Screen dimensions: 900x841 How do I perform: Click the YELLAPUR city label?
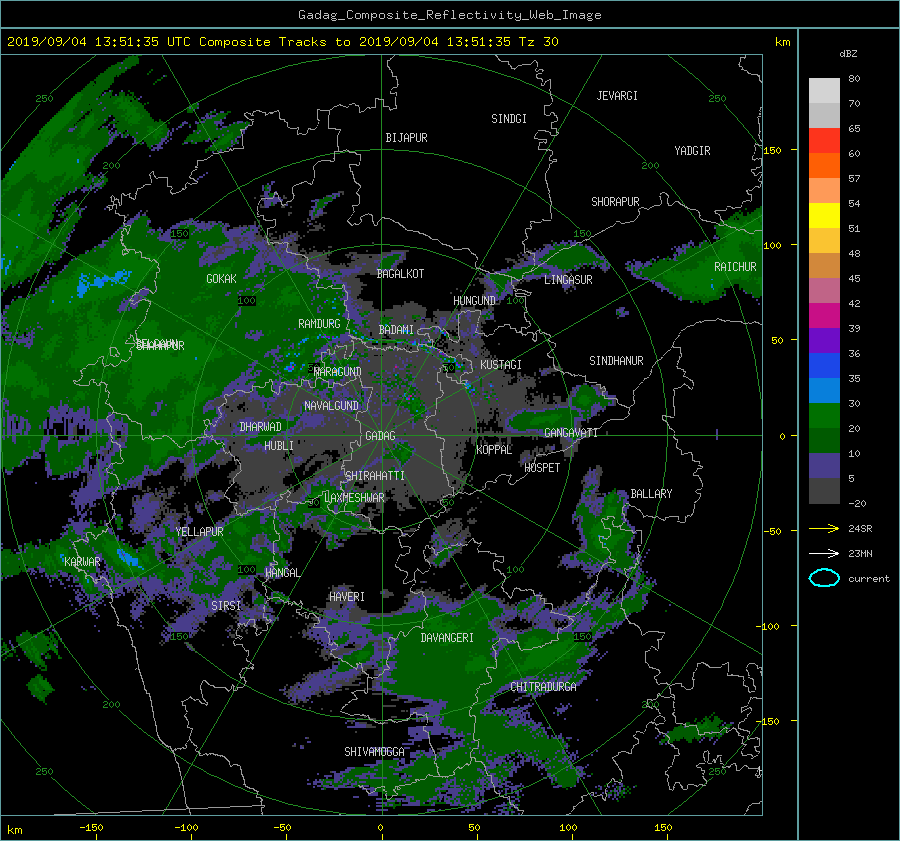pyautogui.click(x=199, y=532)
